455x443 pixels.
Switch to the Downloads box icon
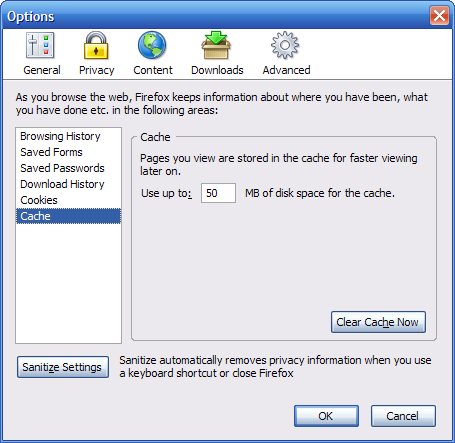pos(216,45)
